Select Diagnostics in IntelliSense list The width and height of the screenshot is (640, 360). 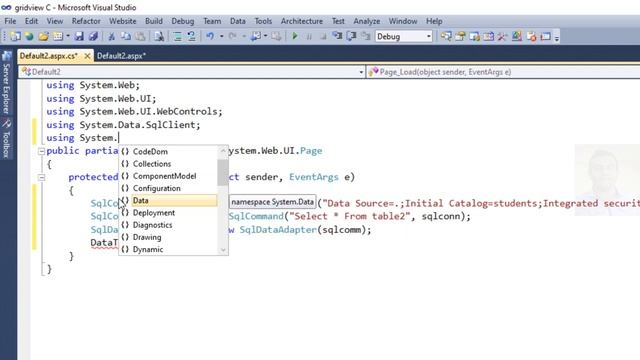click(x=168, y=225)
